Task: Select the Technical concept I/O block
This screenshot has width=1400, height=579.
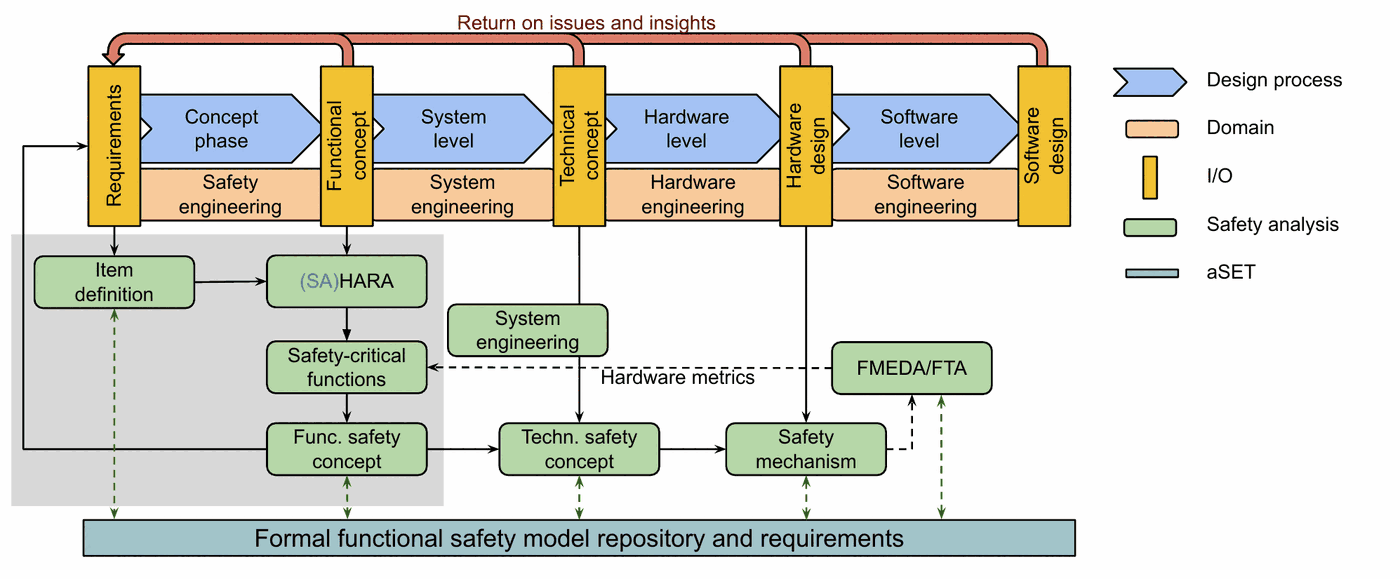Action: [x=580, y=146]
